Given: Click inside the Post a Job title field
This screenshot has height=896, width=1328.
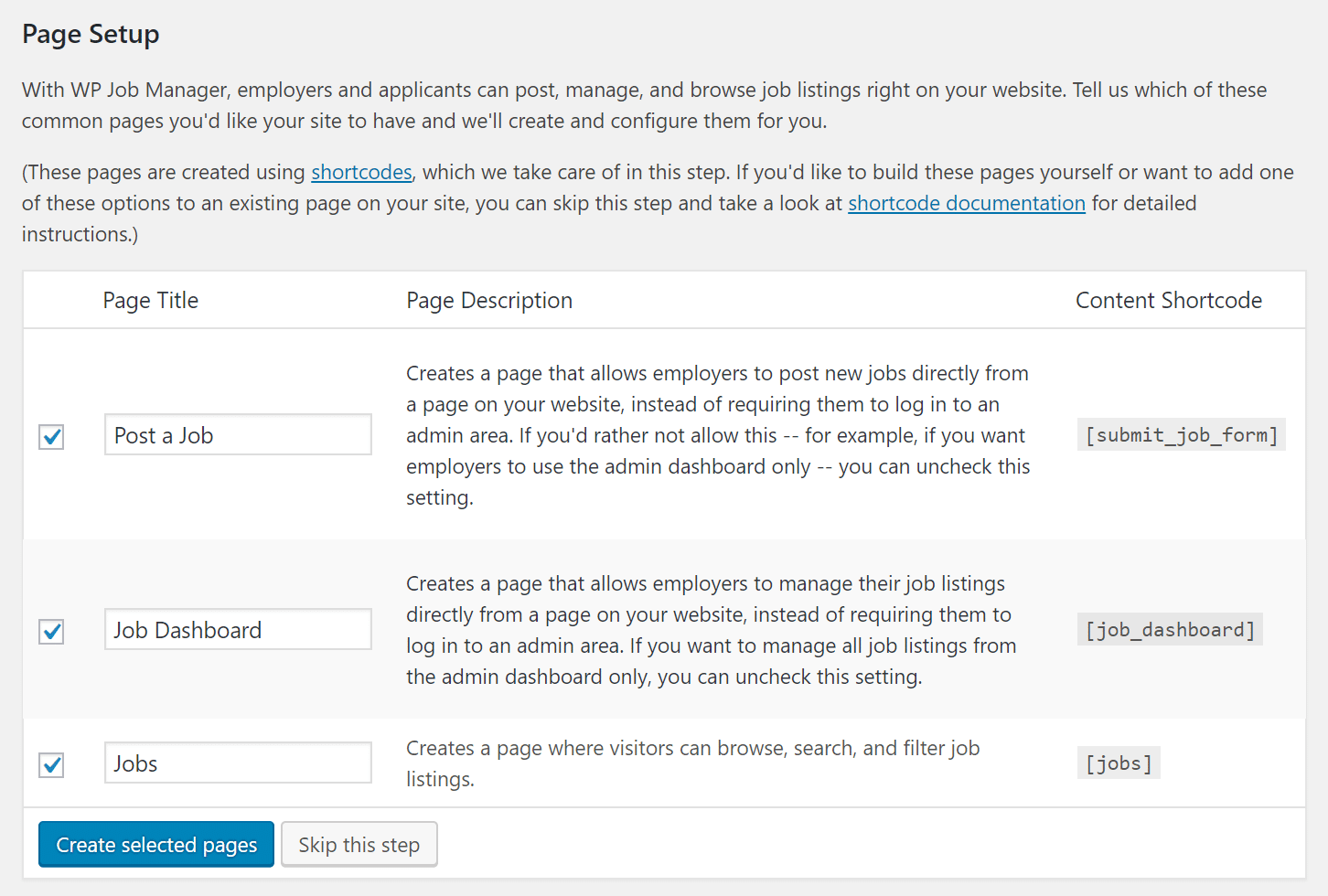Looking at the screenshot, I should [x=237, y=434].
